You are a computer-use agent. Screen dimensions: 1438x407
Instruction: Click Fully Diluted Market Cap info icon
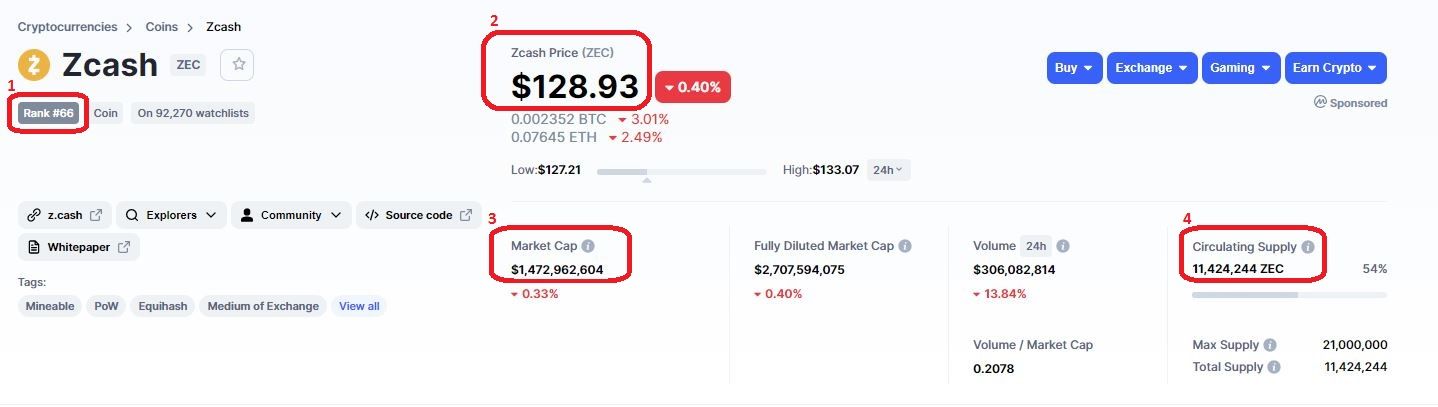click(x=905, y=246)
